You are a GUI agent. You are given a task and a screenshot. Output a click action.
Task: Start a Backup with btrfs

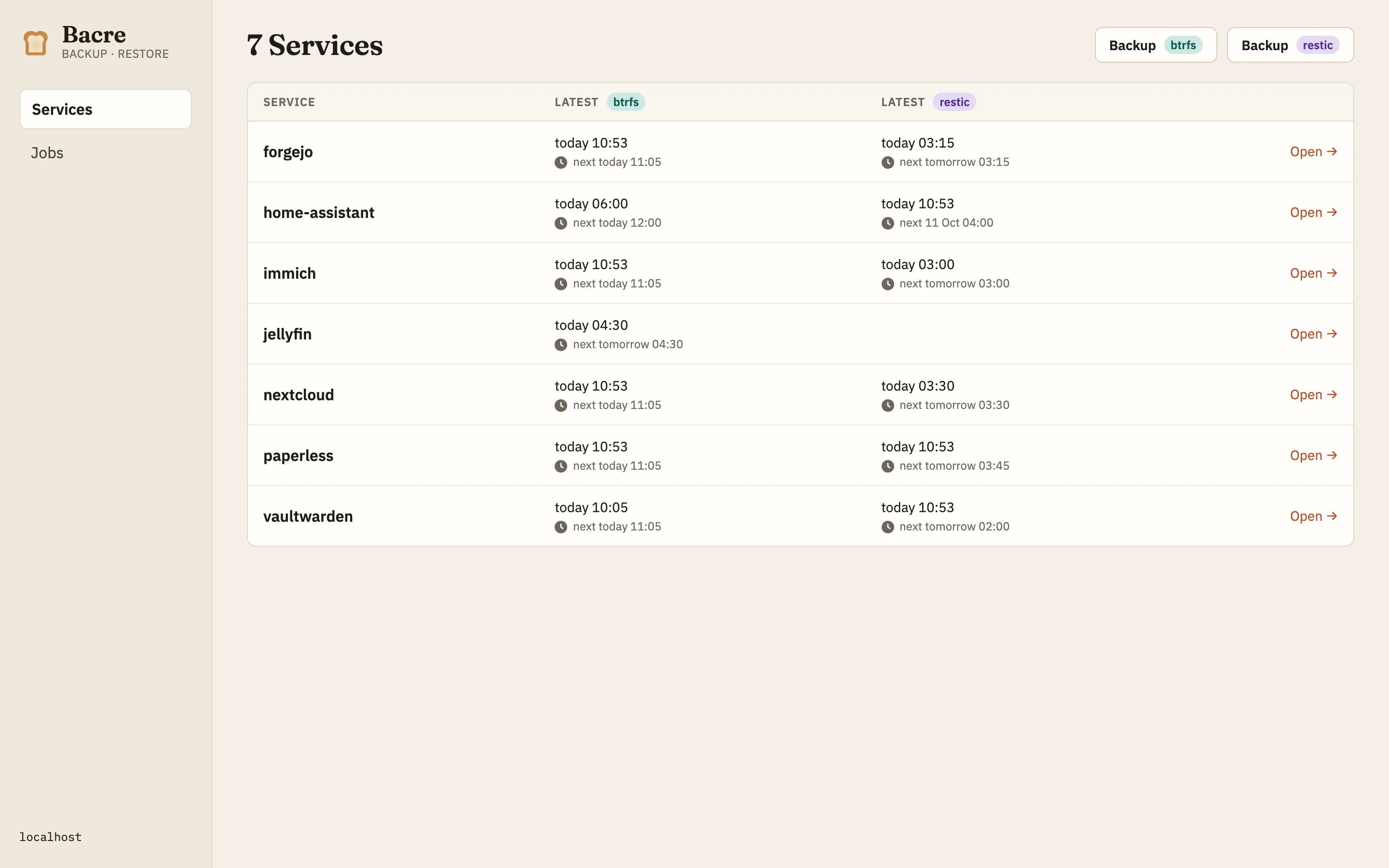pyautogui.click(x=1156, y=45)
